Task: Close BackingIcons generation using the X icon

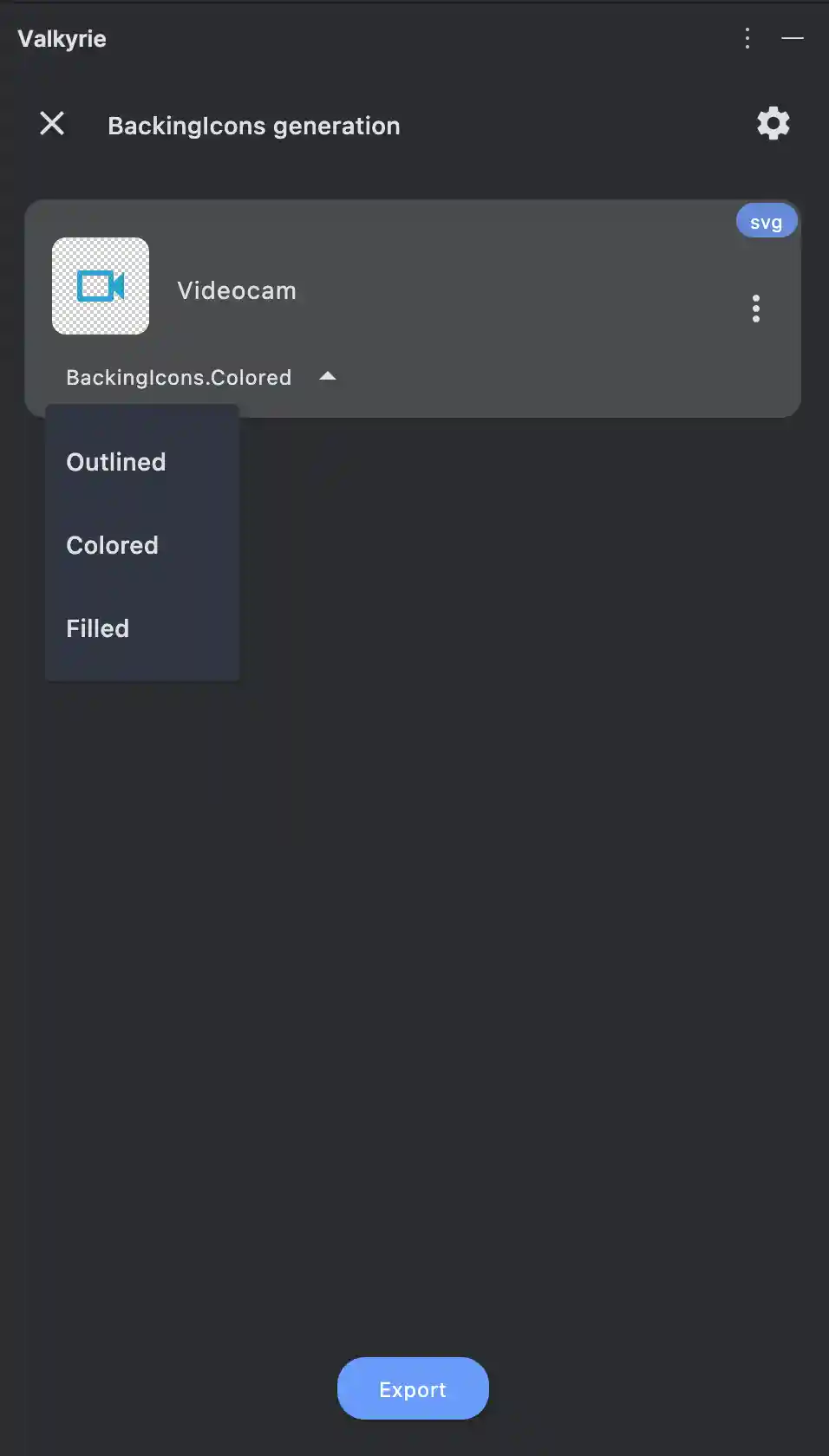Action: pos(52,124)
